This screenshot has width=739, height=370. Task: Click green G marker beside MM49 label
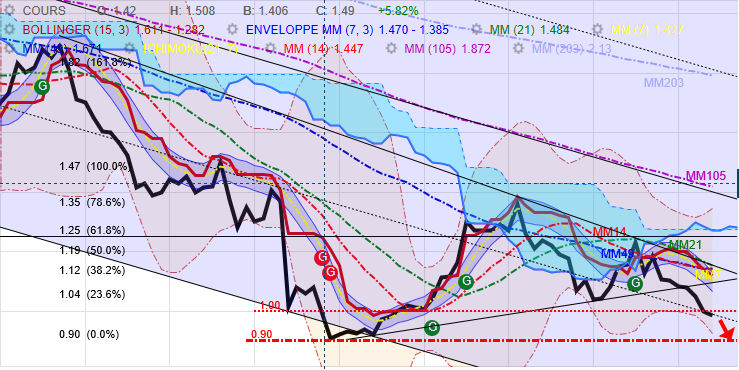636,283
